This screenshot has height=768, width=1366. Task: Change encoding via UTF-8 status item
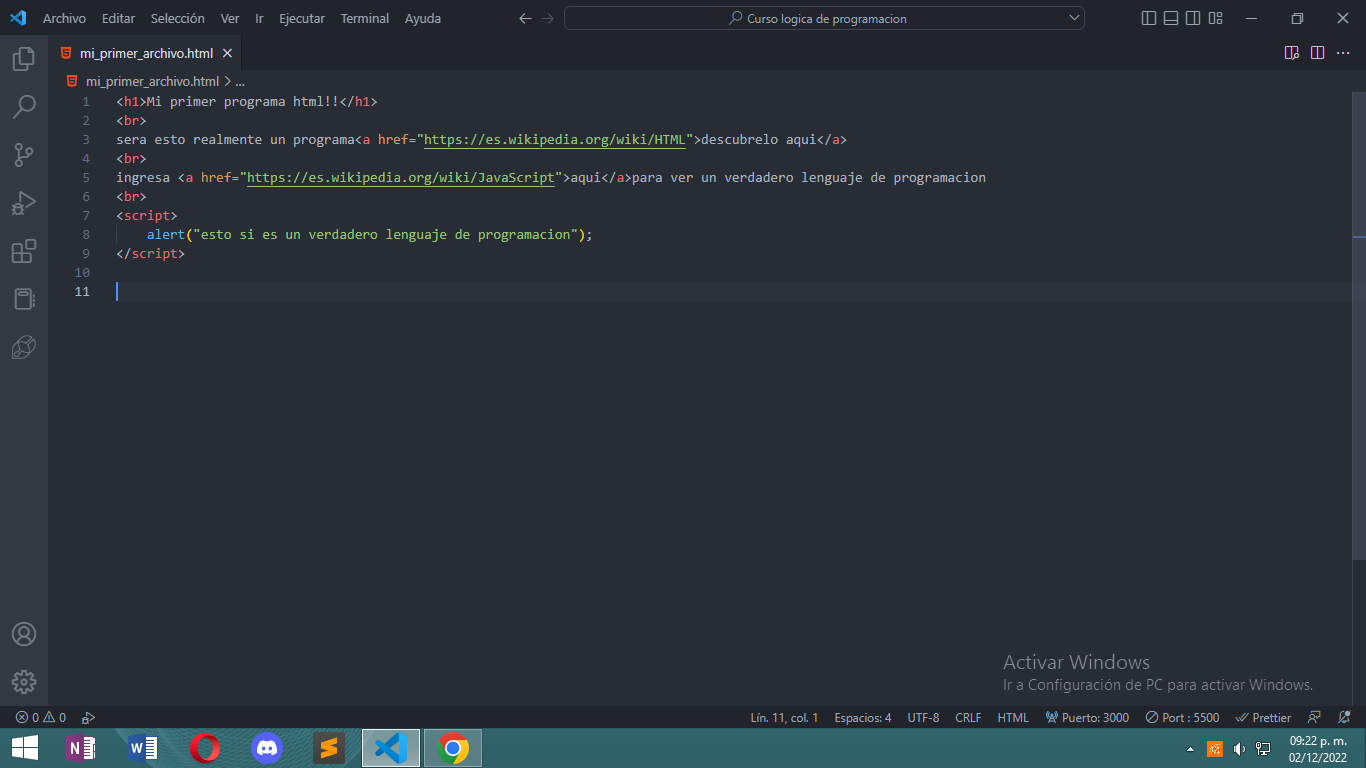click(x=923, y=717)
